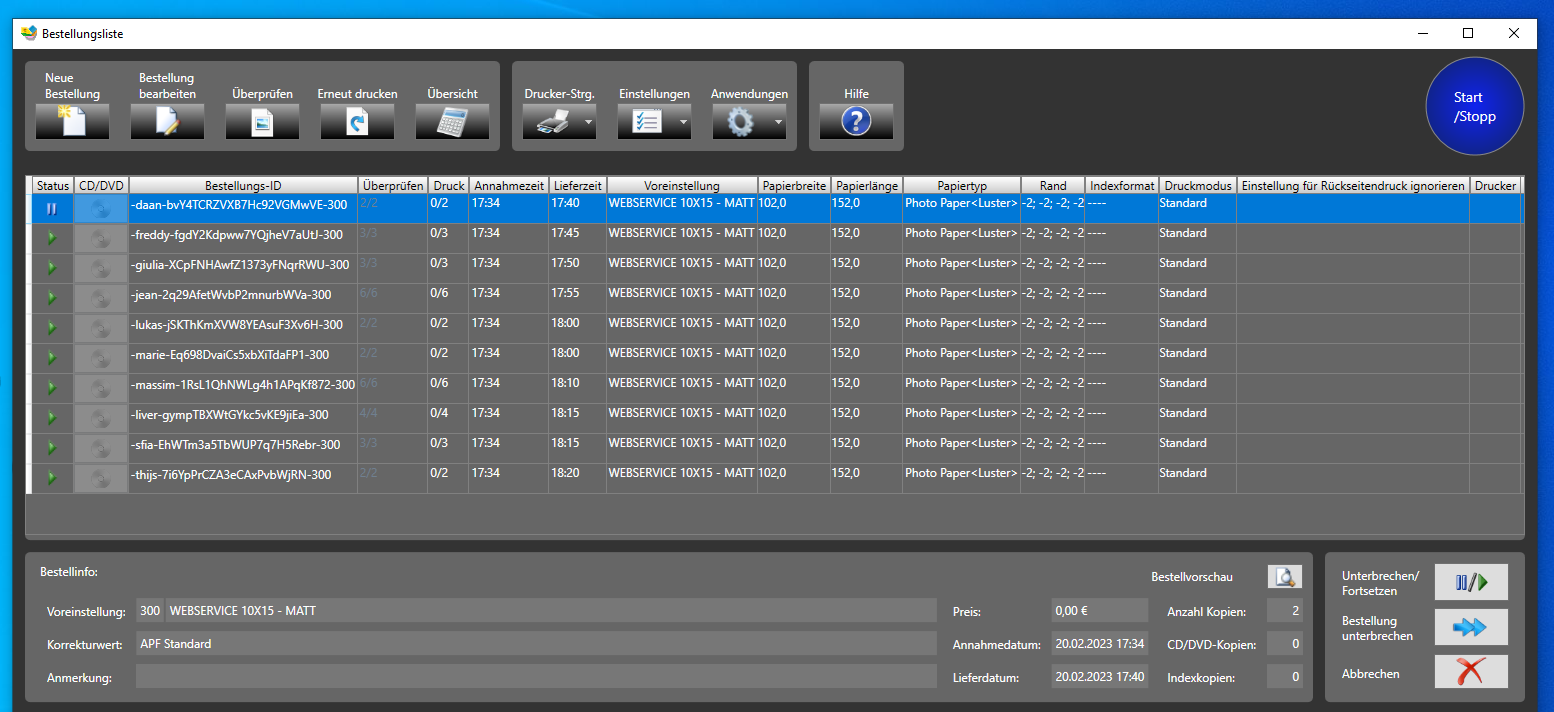Resume the paused -daan order via status icon

[52, 208]
